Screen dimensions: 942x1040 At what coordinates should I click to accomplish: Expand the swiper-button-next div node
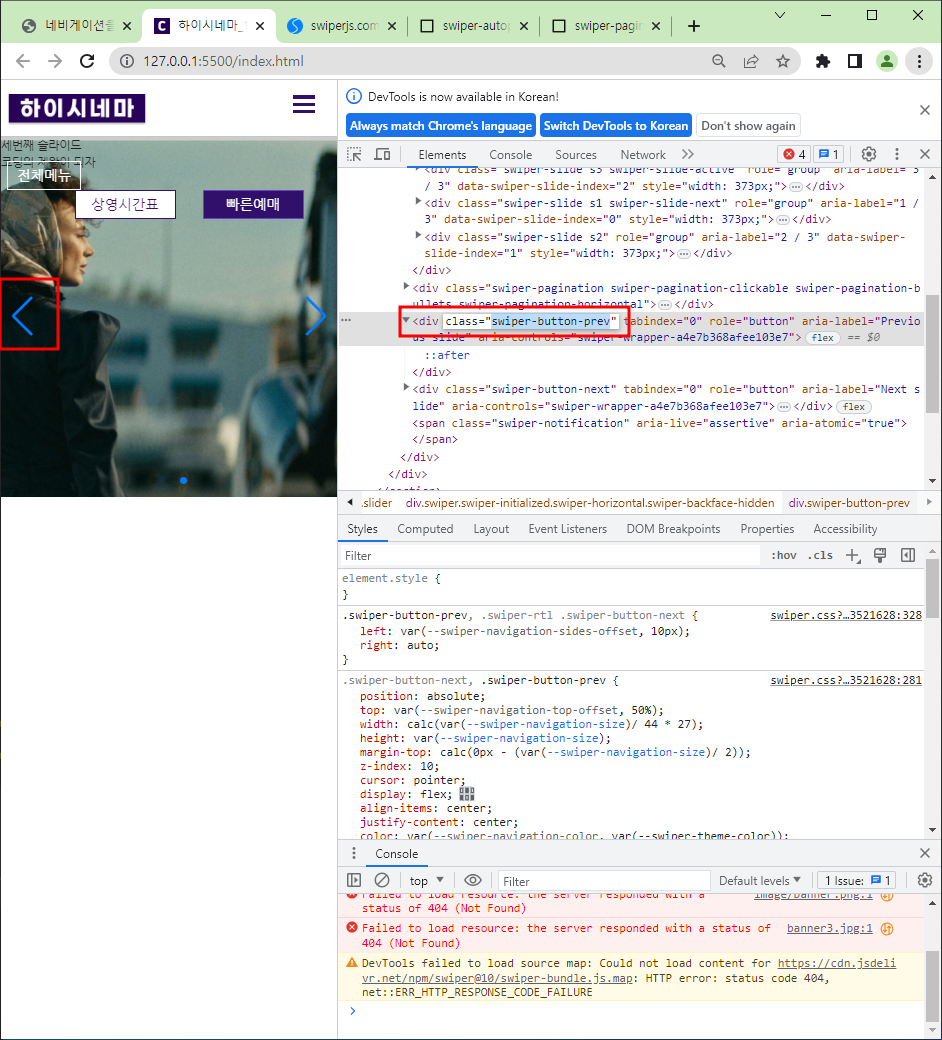tap(406, 387)
